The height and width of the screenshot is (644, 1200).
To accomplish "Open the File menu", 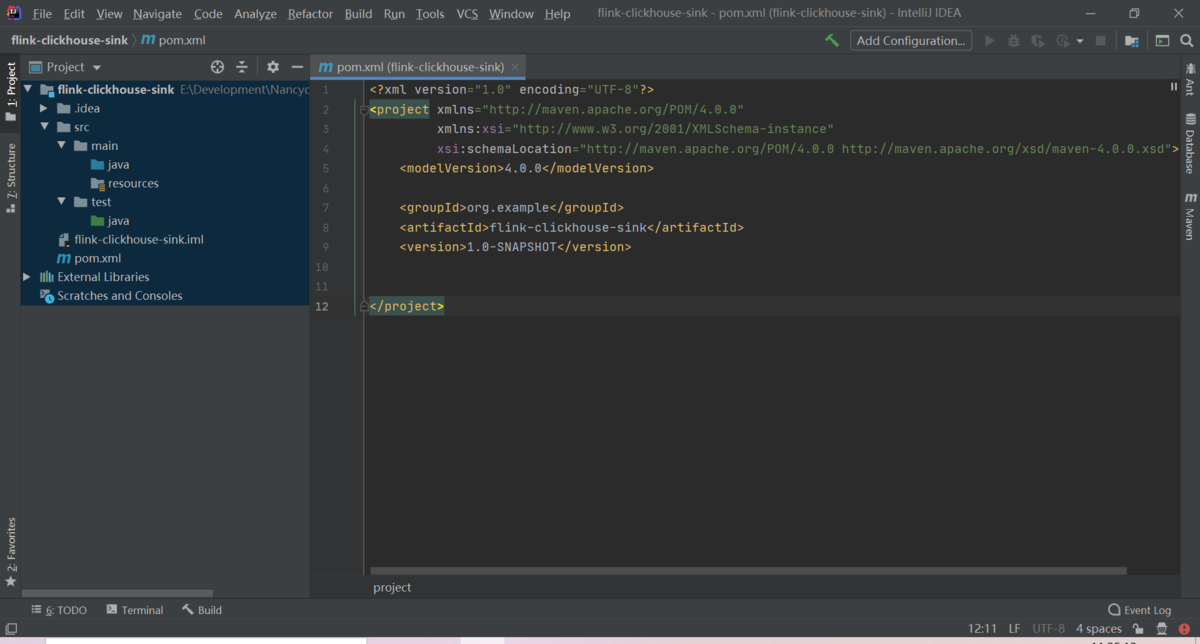I will pyautogui.click(x=42, y=14).
